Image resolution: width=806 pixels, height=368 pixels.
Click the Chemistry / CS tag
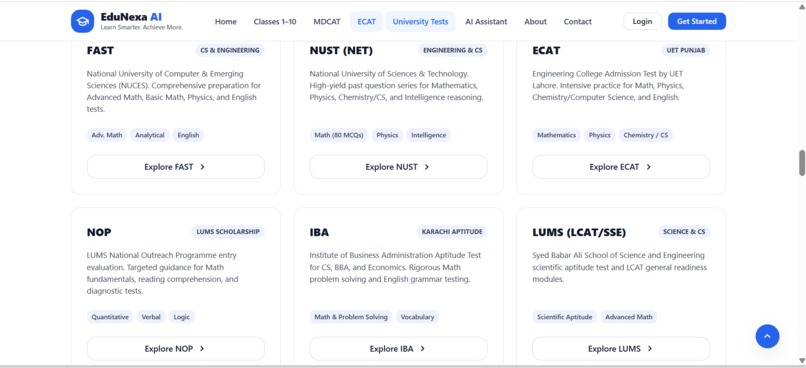point(646,135)
